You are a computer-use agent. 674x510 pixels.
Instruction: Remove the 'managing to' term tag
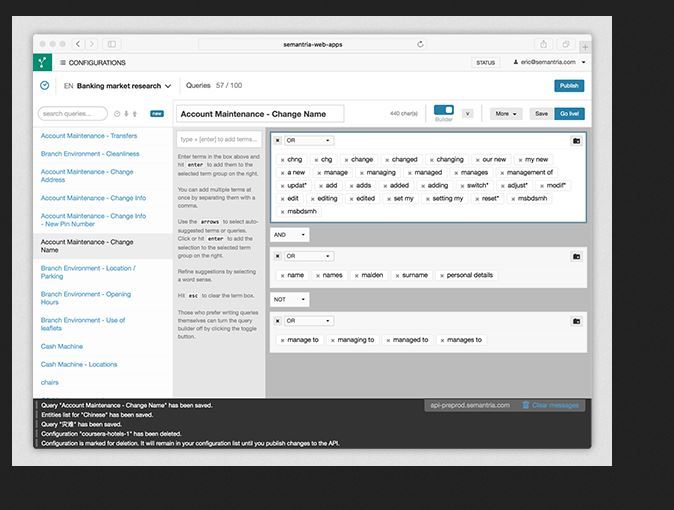point(333,341)
